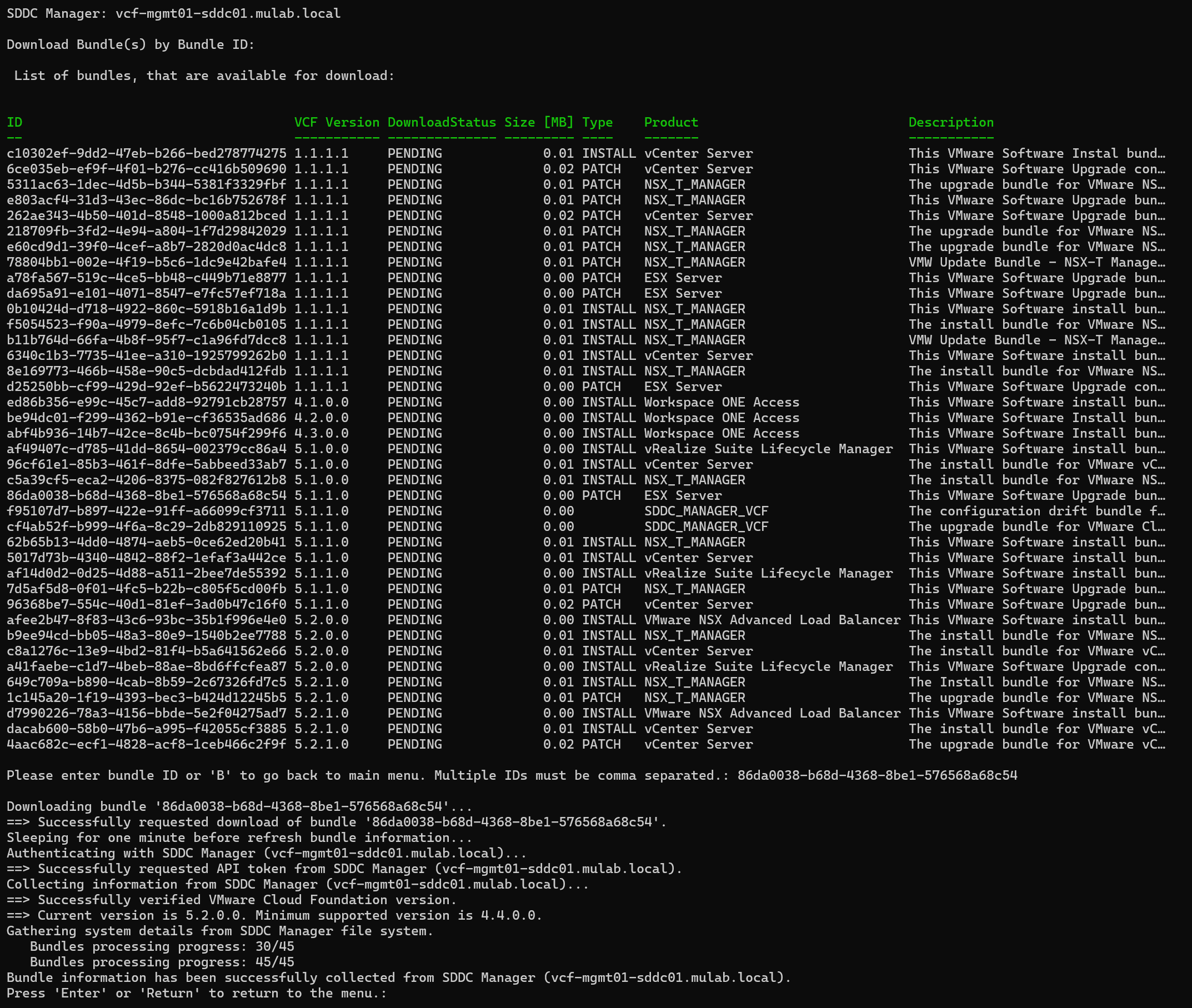This screenshot has width=1192, height=1008.
Task: Click the ID column header
Action: [x=14, y=122]
